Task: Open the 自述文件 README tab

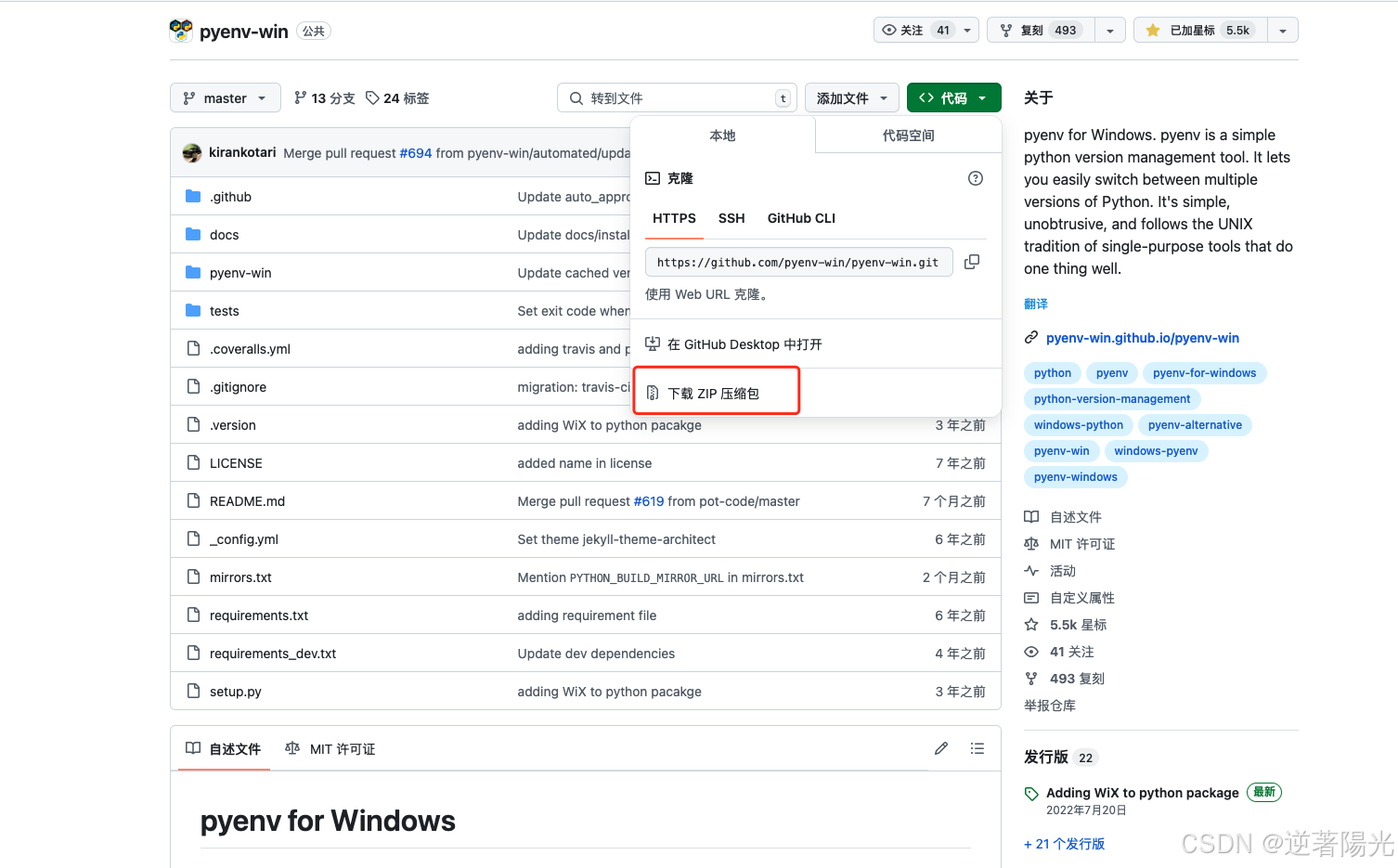Action: (224, 748)
